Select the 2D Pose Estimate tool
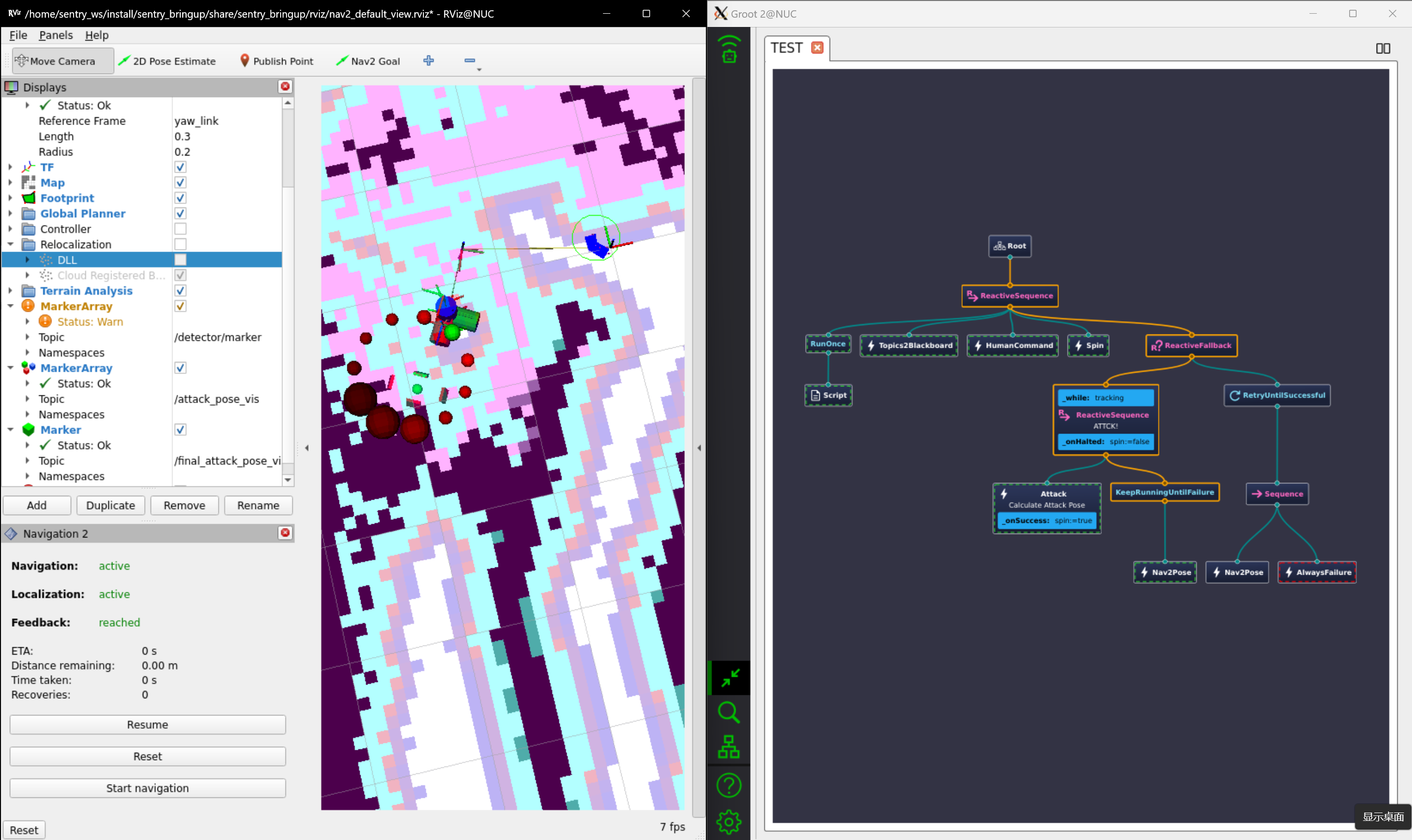 pyautogui.click(x=167, y=61)
